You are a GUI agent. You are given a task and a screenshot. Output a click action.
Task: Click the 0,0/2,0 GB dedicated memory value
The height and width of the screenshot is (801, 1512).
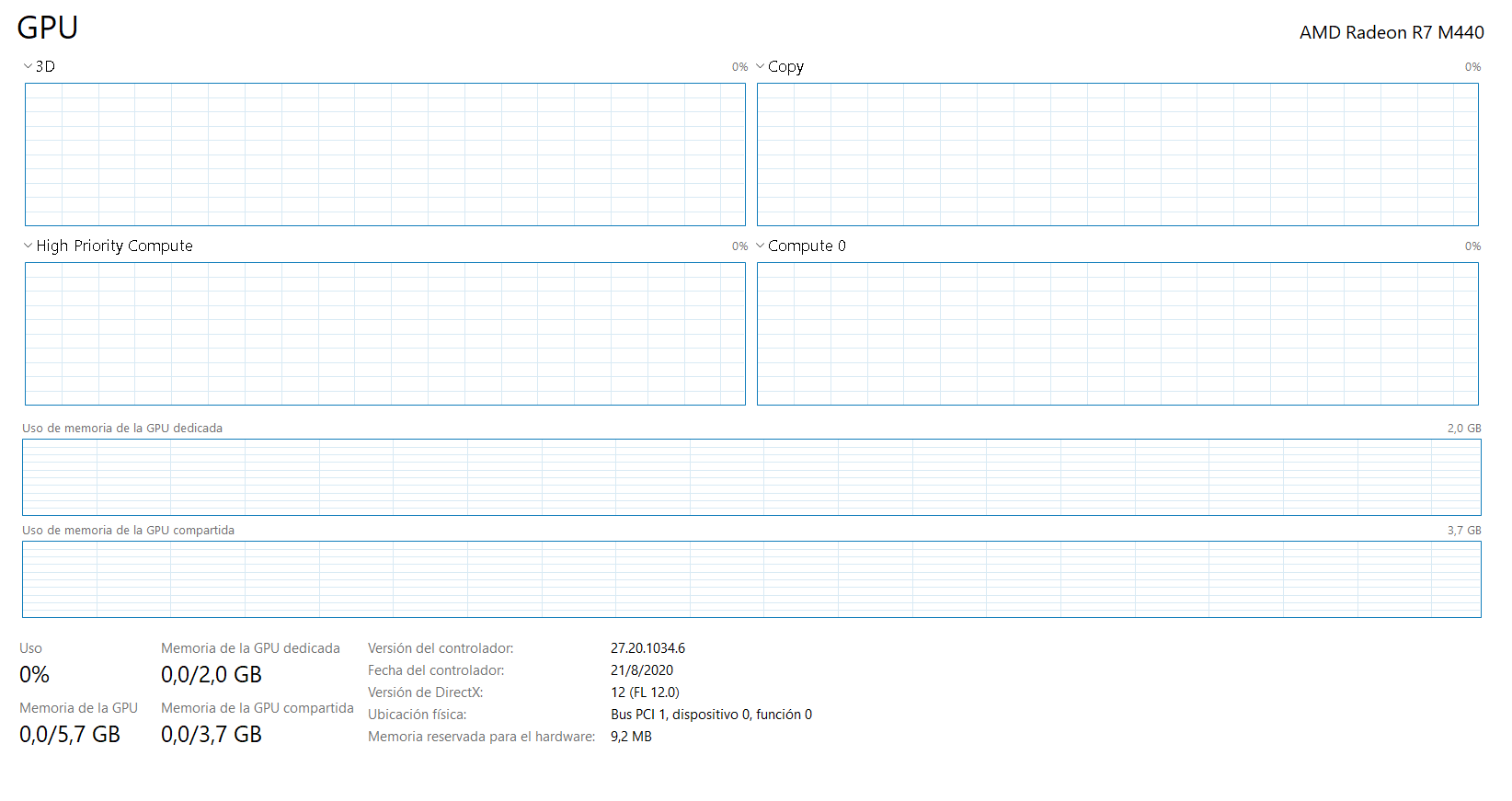click(x=212, y=675)
